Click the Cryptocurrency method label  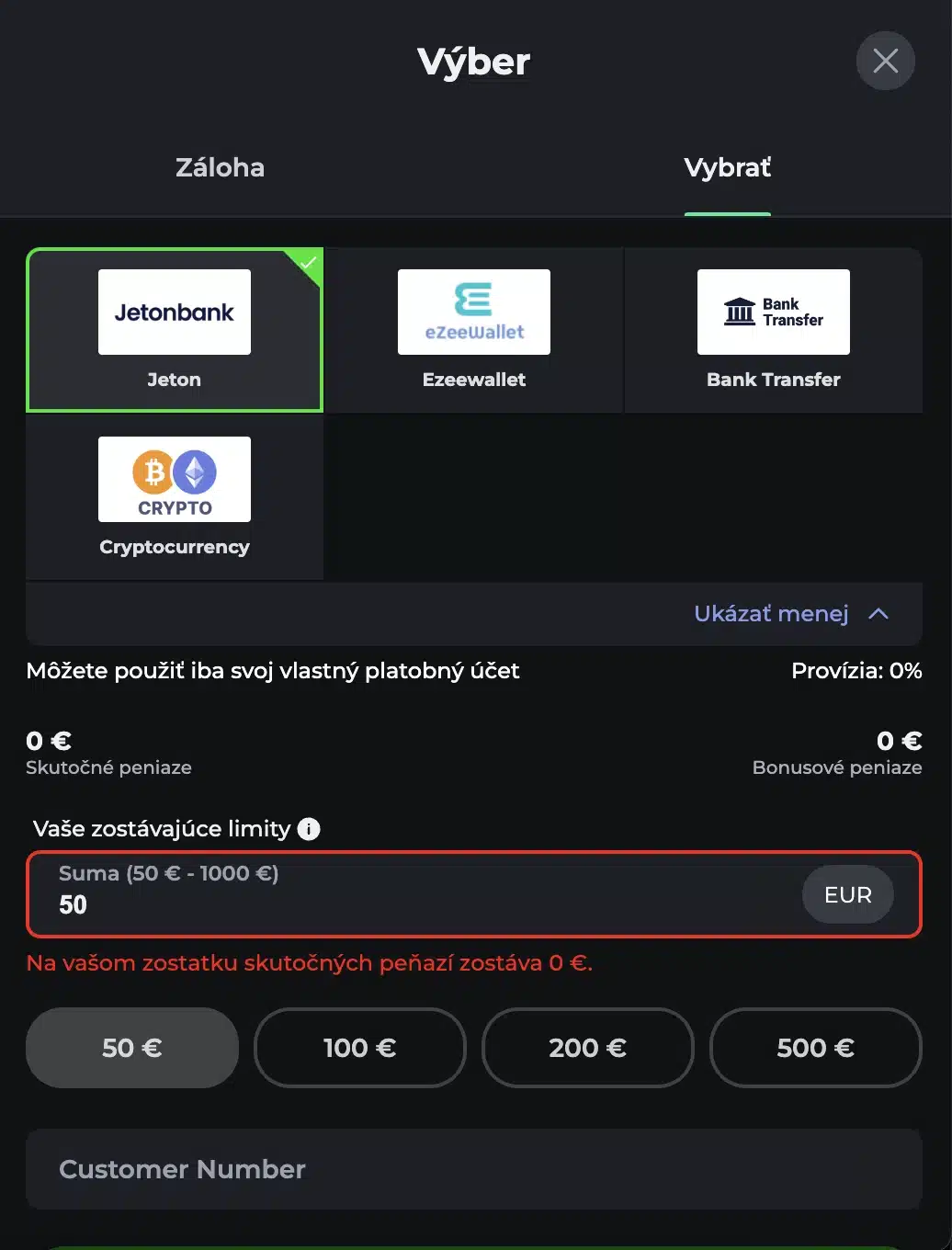(x=175, y=547)
